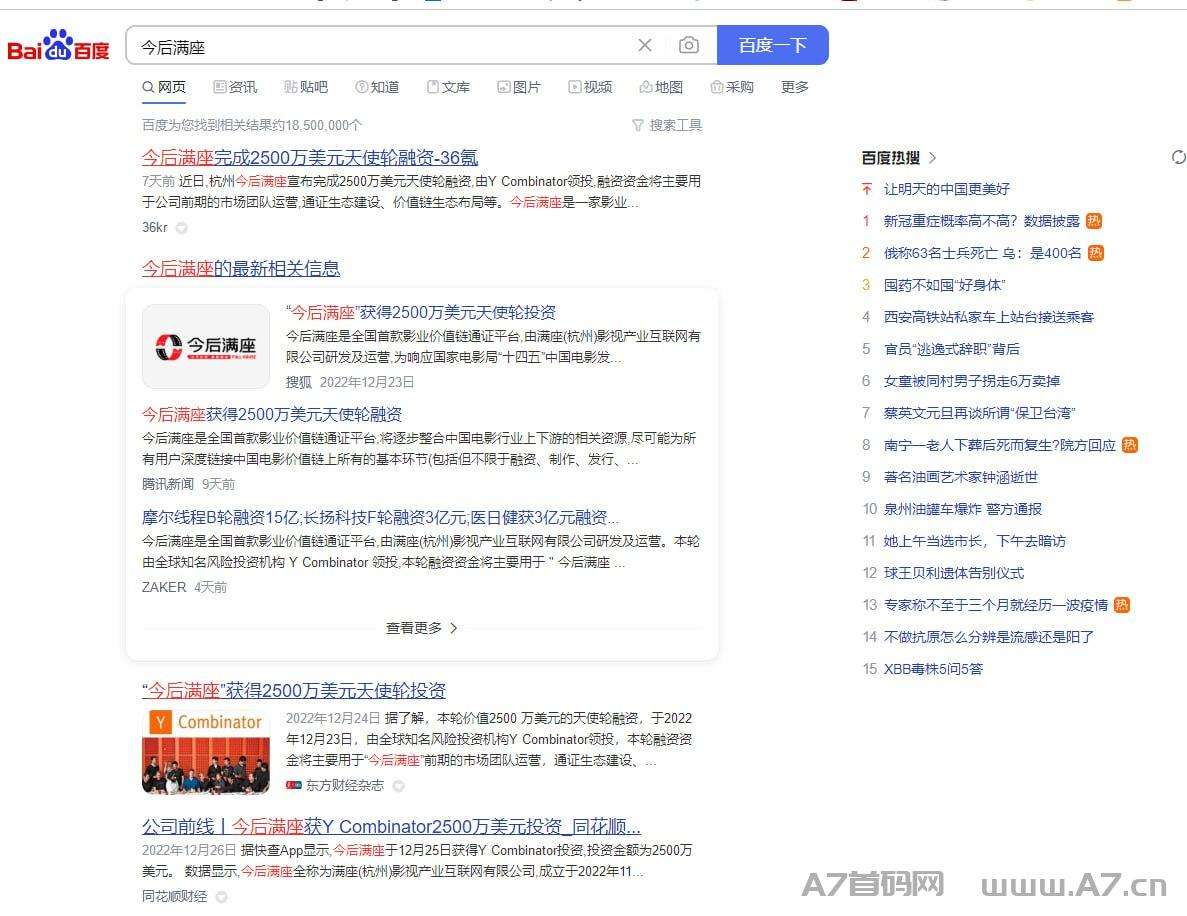Expand 查看更多 in news card

click(422, 628)
